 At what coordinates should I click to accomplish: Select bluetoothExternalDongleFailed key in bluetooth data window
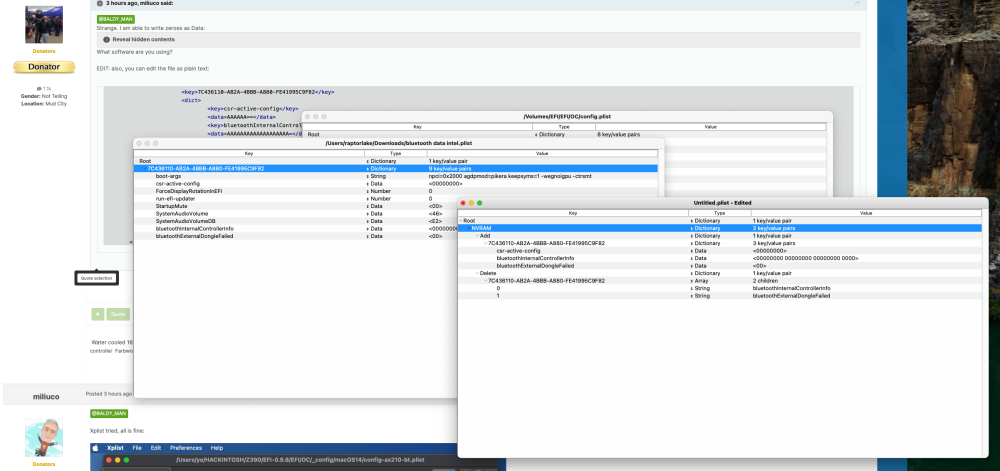195,236
